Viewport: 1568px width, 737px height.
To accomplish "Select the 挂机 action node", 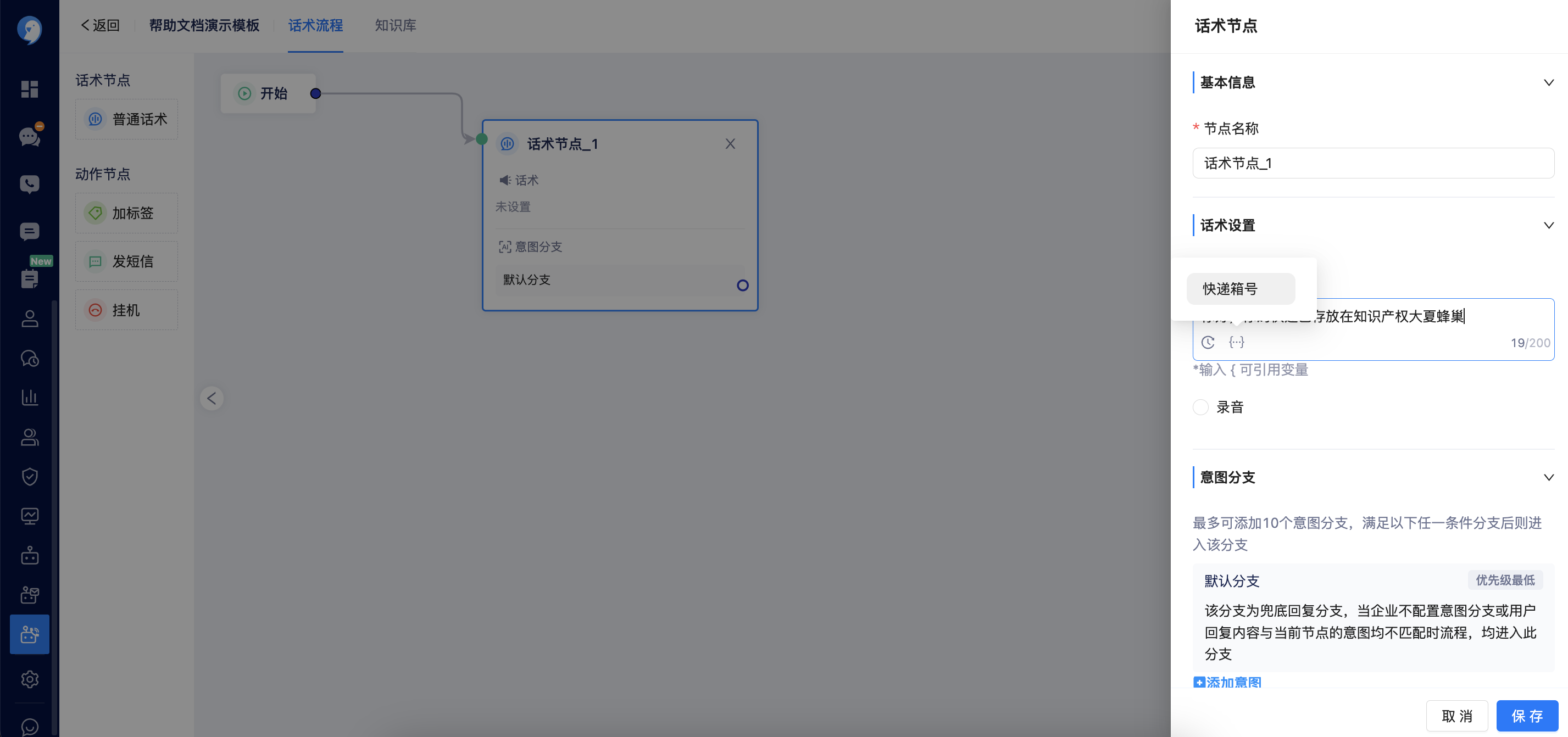I will point(126,310).
